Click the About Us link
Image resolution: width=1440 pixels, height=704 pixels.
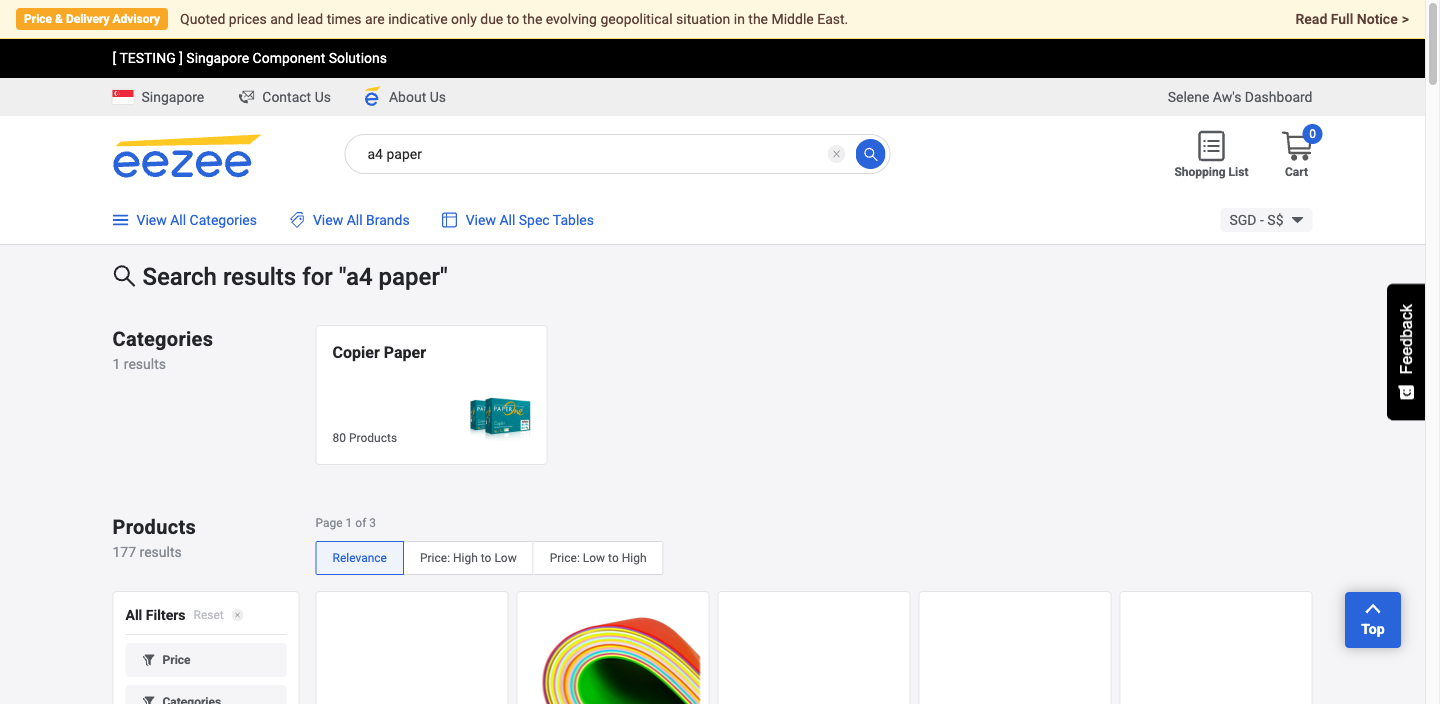click(417, 97)
